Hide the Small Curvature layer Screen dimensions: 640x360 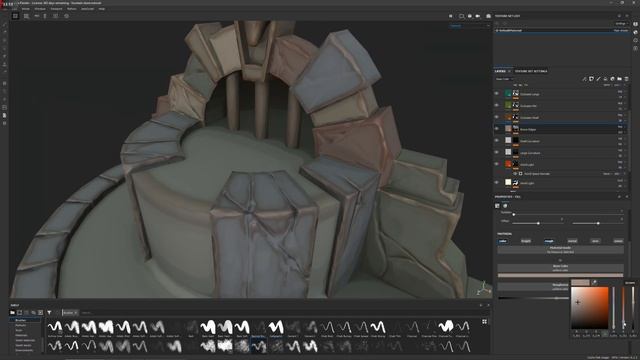pos(497,140)
